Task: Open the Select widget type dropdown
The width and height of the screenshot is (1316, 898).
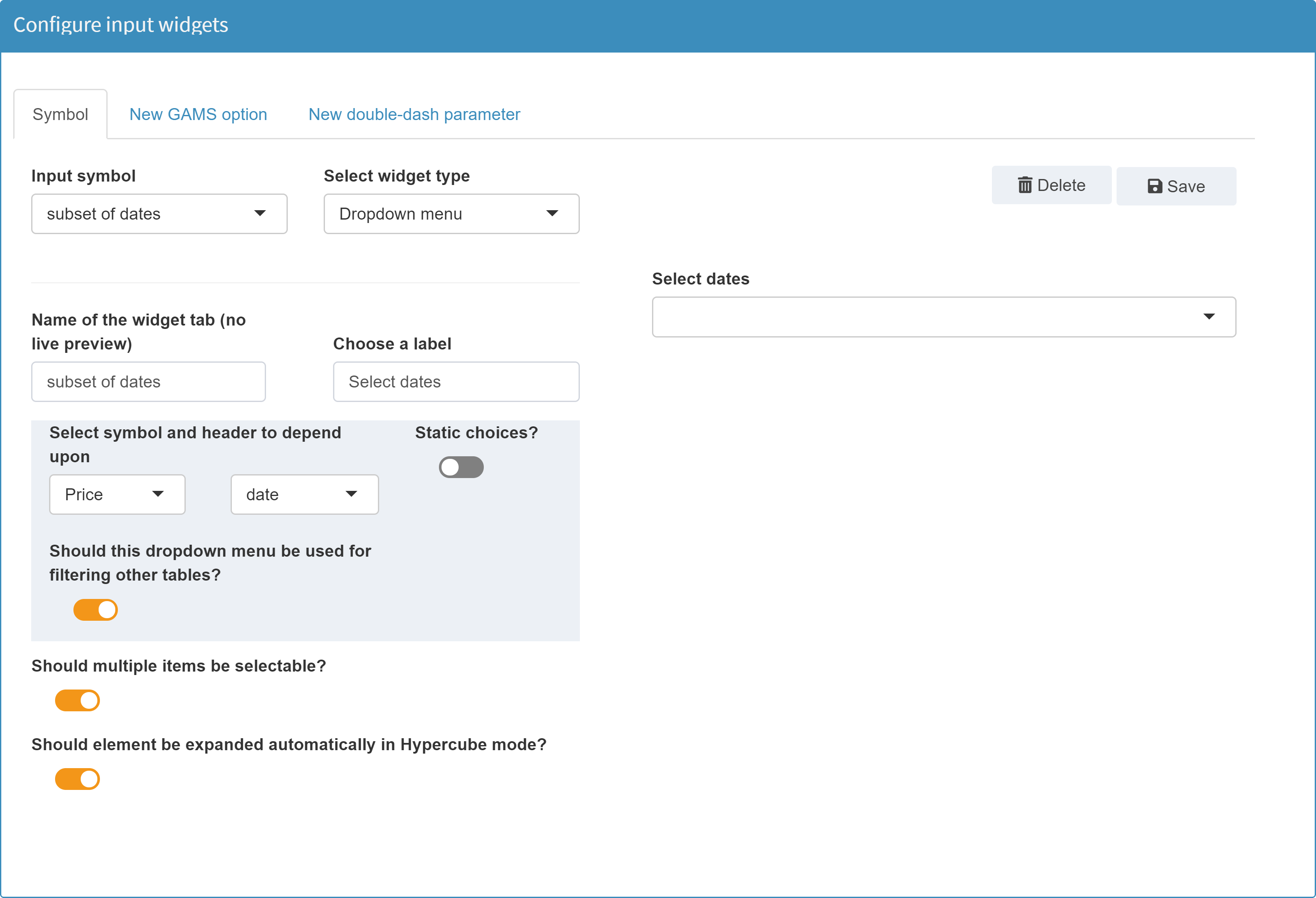Action: [451, 214]
